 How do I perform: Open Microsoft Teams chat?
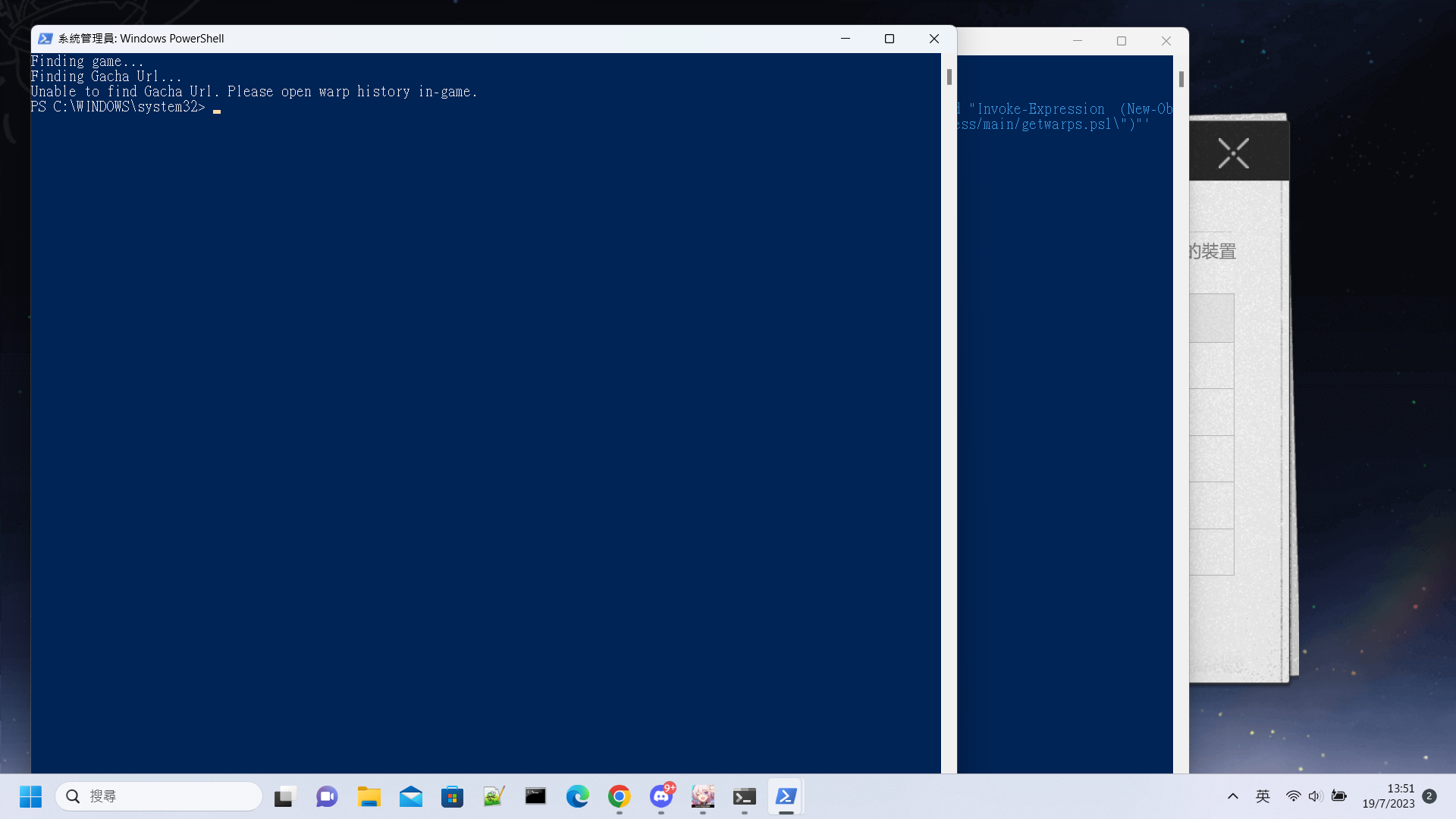point(326,796)
